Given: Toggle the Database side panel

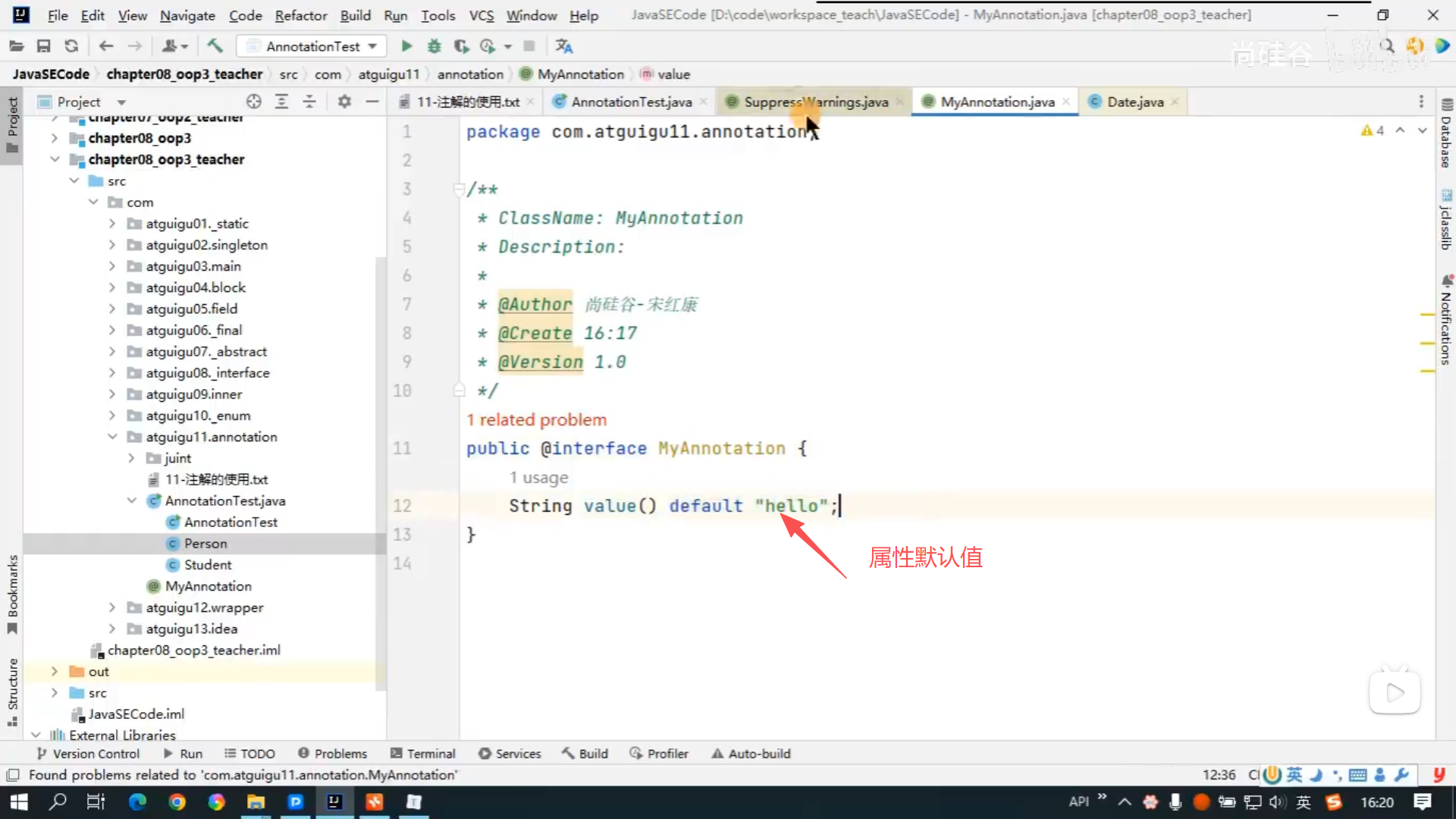Looking at the screenshot, I should (x=1446, y=135).
